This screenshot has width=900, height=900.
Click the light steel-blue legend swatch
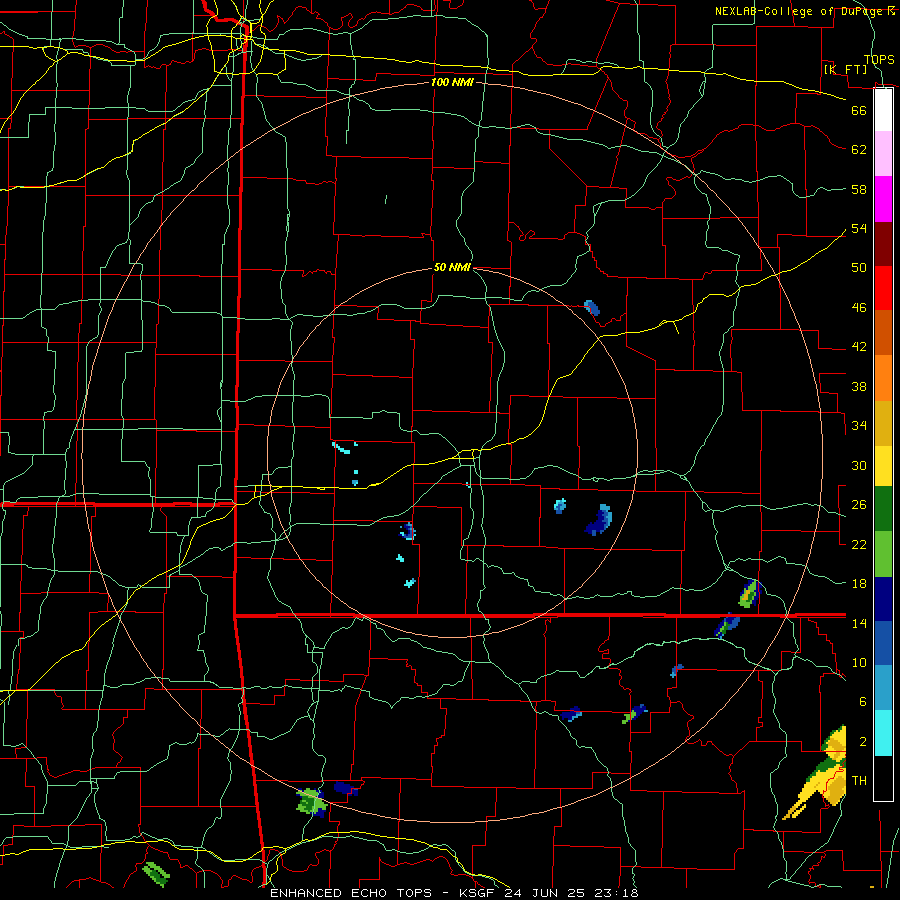tap(883, 688)
